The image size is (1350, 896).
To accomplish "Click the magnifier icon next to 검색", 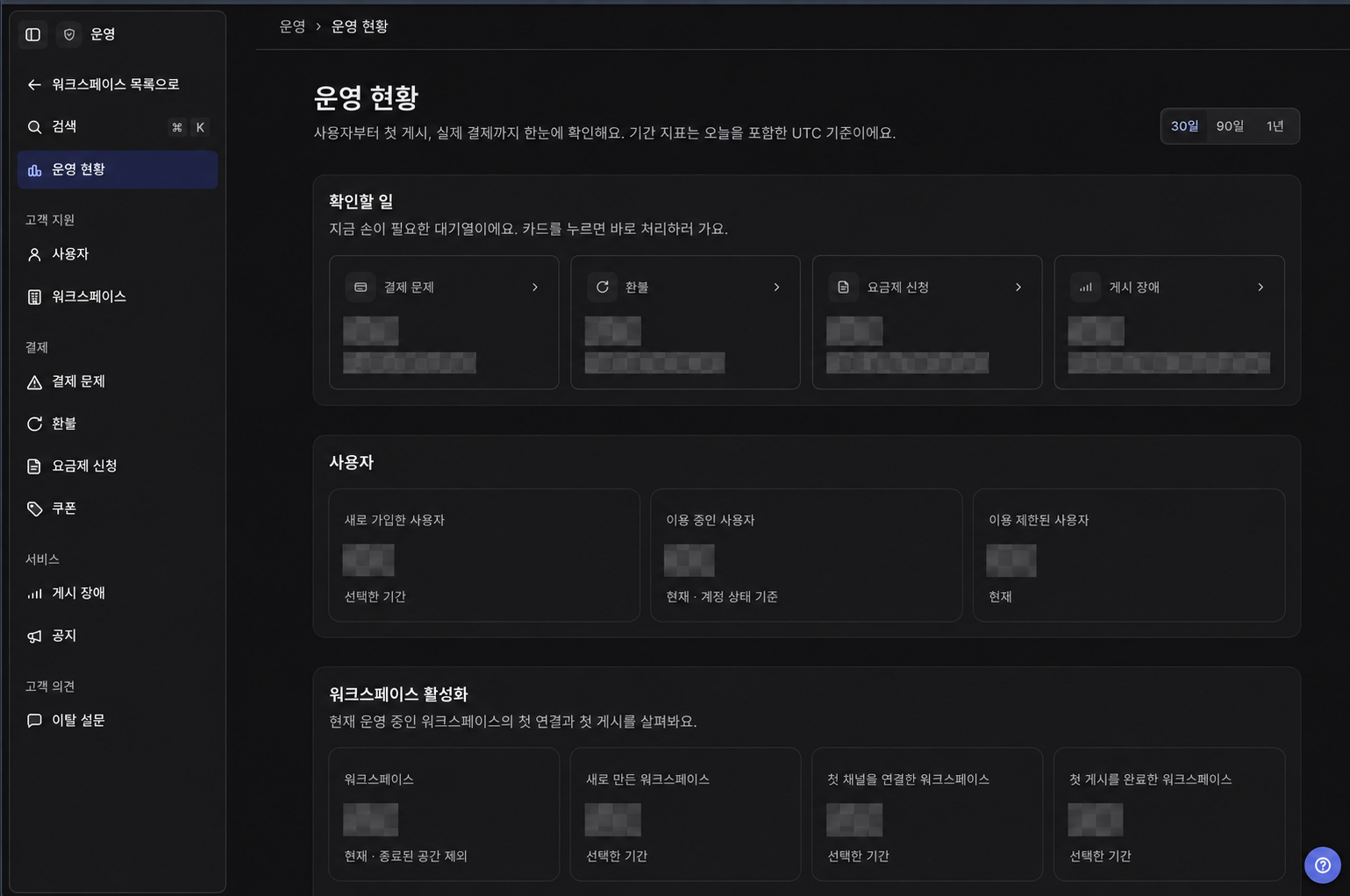I will click(34, 127).
